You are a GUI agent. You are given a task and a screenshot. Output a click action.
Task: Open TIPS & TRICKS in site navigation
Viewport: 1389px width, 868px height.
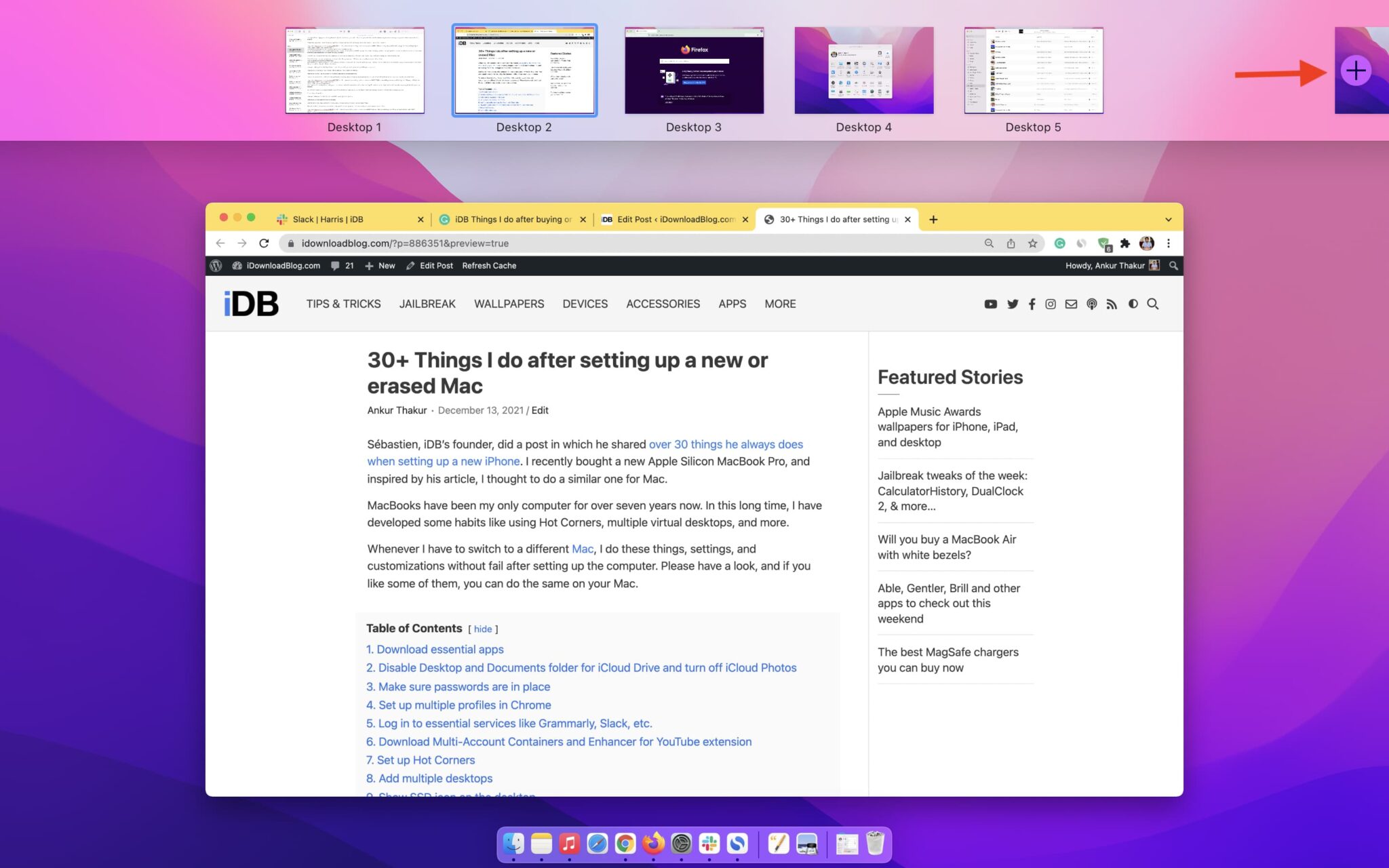(x=343, y=304)
